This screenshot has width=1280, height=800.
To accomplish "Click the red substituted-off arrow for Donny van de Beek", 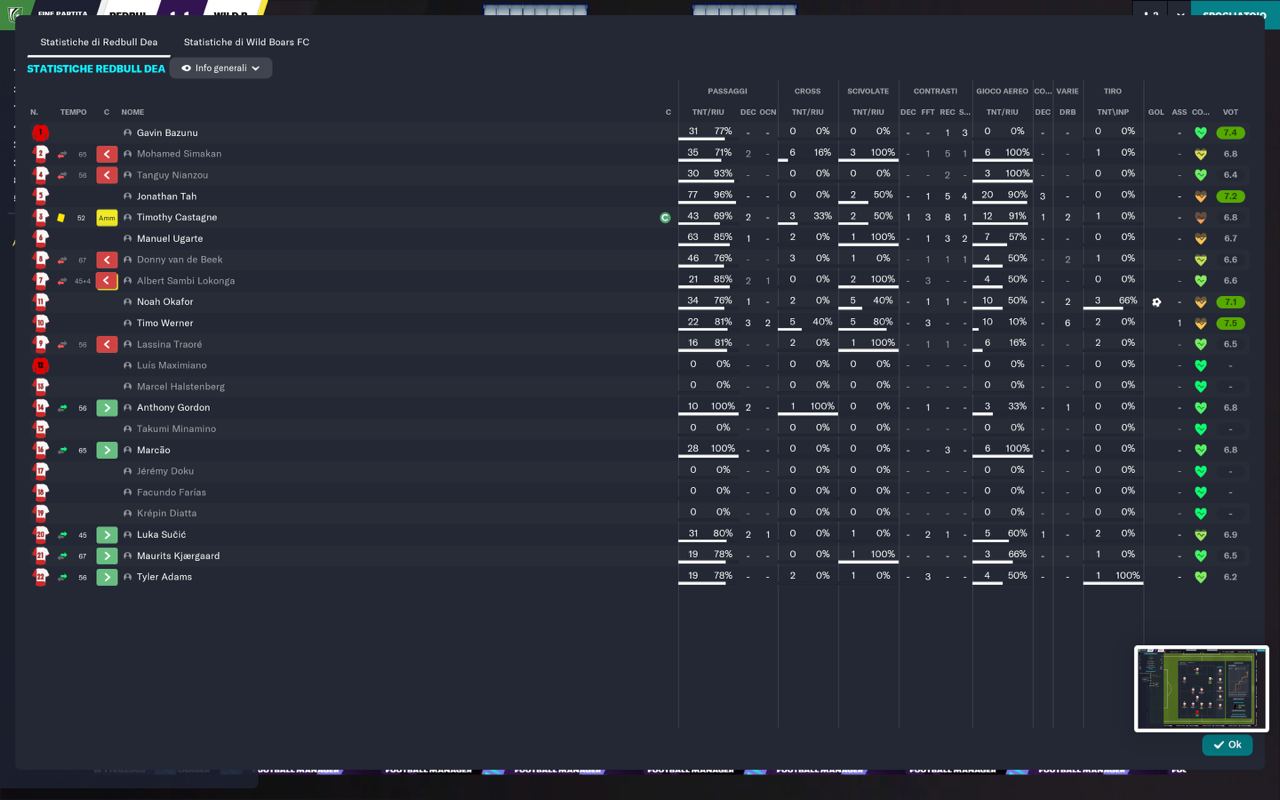I will point(106,260).
